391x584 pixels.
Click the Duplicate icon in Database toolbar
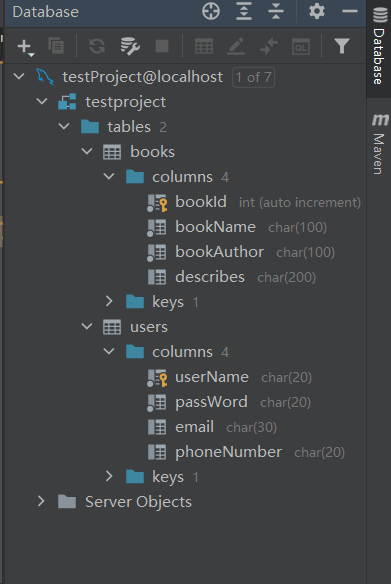pyautogui.click(x=56, y=46)
